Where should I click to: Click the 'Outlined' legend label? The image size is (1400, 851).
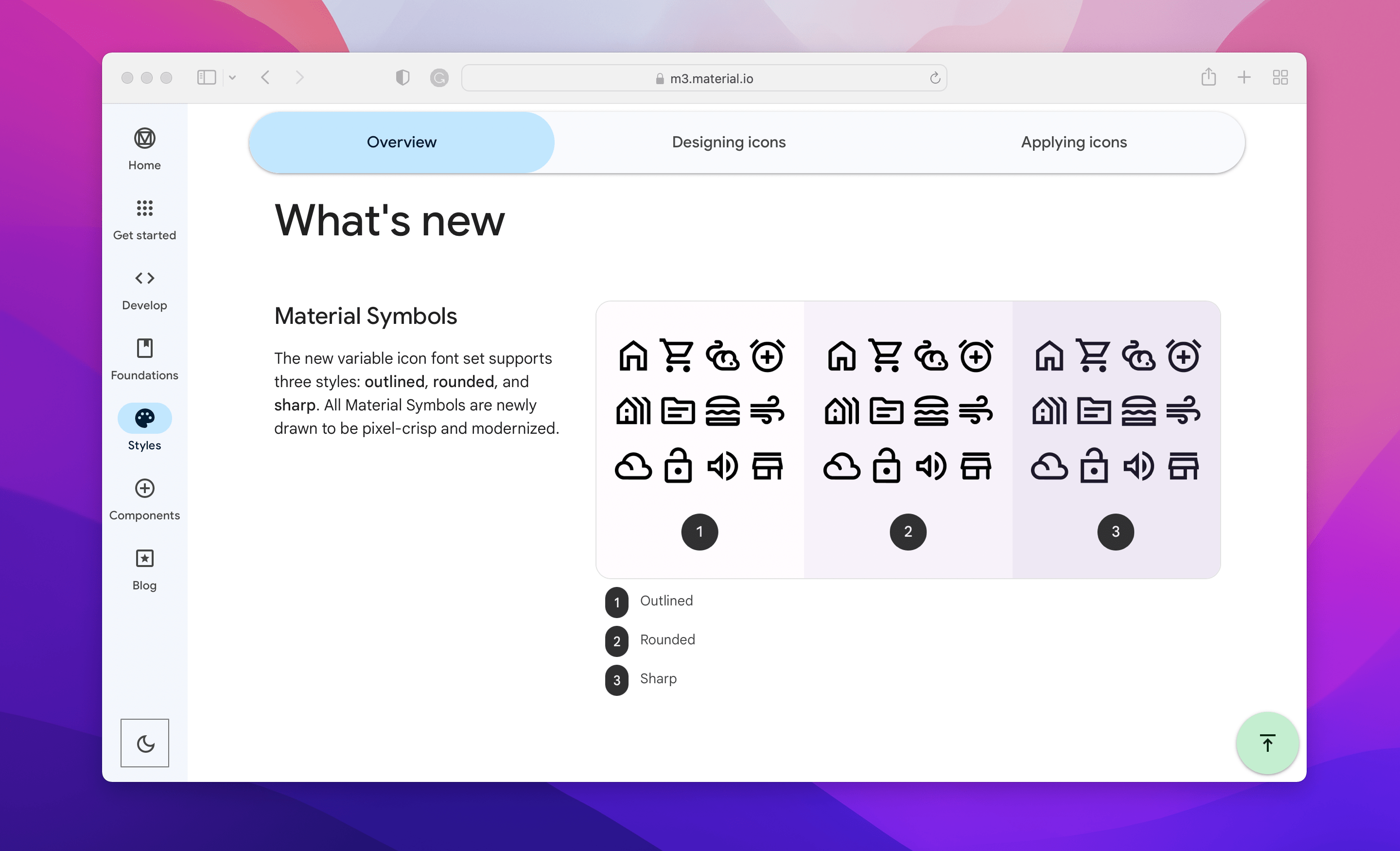click(x=666, y=600)
